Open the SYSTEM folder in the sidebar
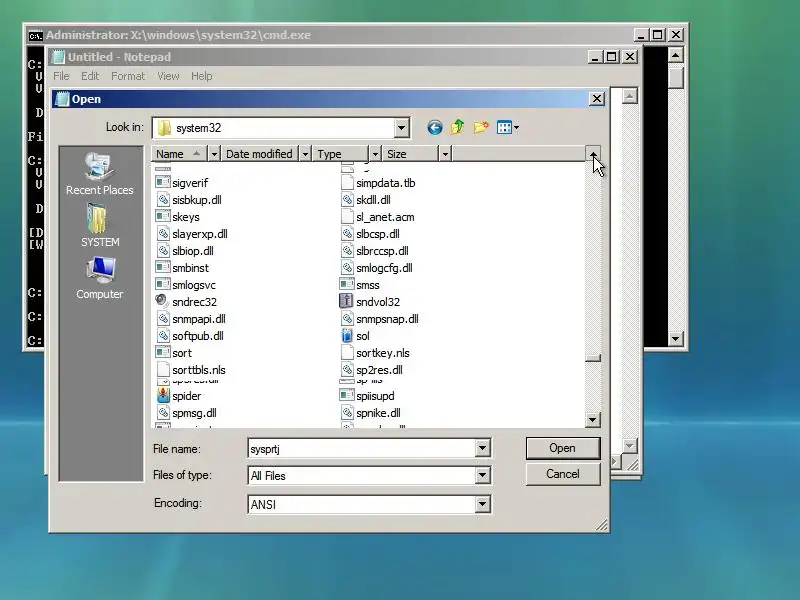The image size is (800, 600). 99,226
